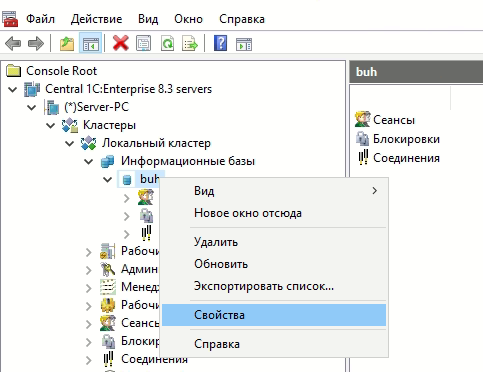Collapse Central 1C:Enterprise 8.3 servers node
The height and width of the screenshot is (372, 483).
pos(13,89)
